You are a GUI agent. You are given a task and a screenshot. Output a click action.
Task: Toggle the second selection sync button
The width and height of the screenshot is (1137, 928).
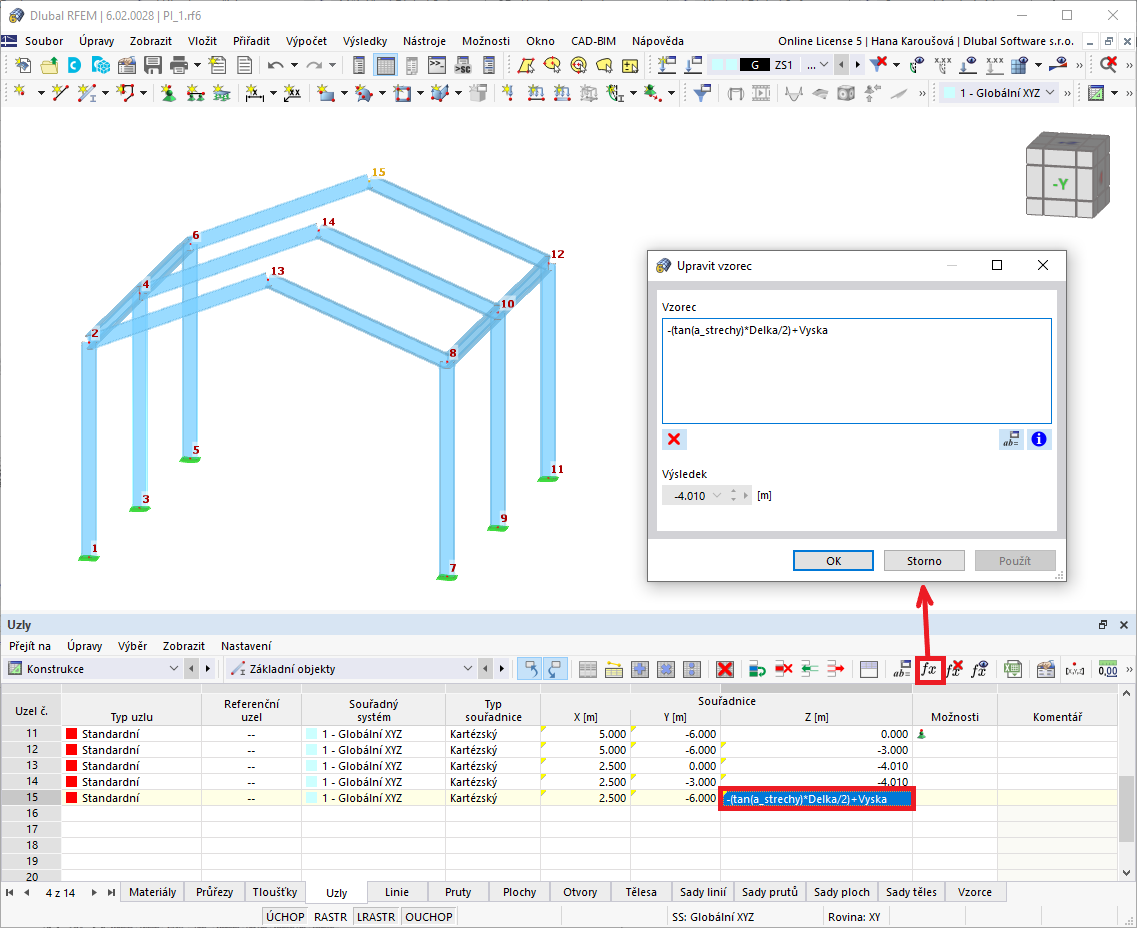pos(555,669)
